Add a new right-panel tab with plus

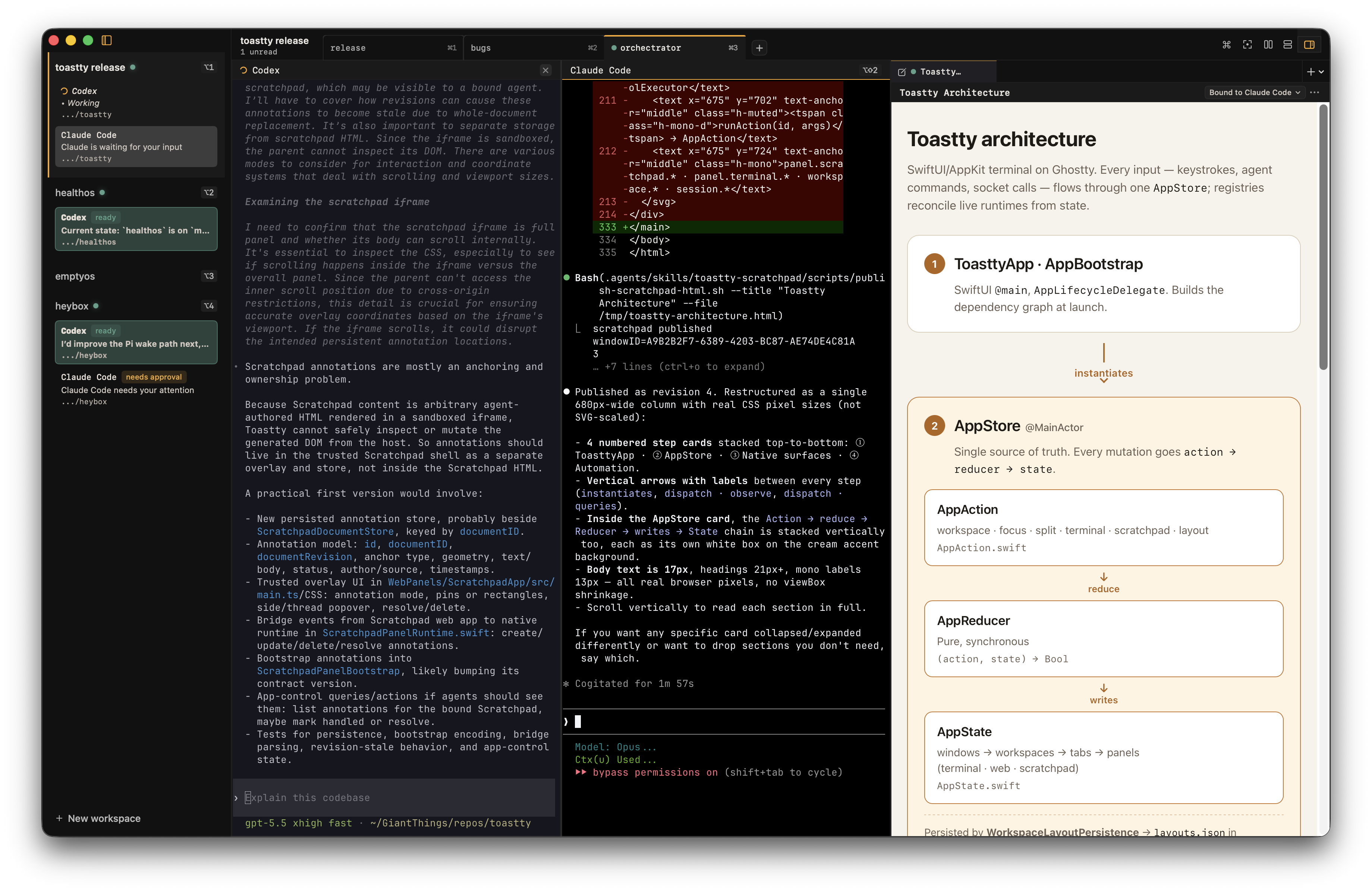coord(1310,72)
